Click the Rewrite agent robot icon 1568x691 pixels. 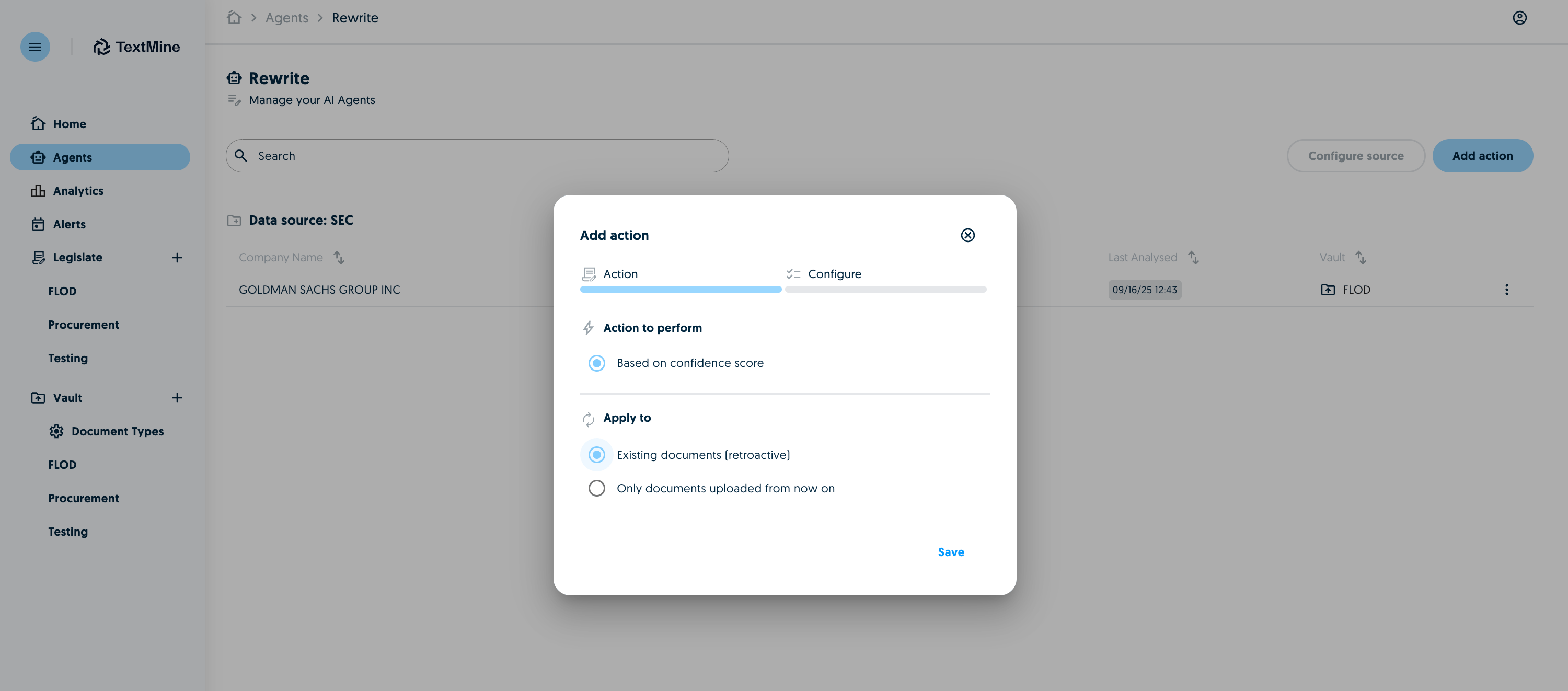point(234,78)
